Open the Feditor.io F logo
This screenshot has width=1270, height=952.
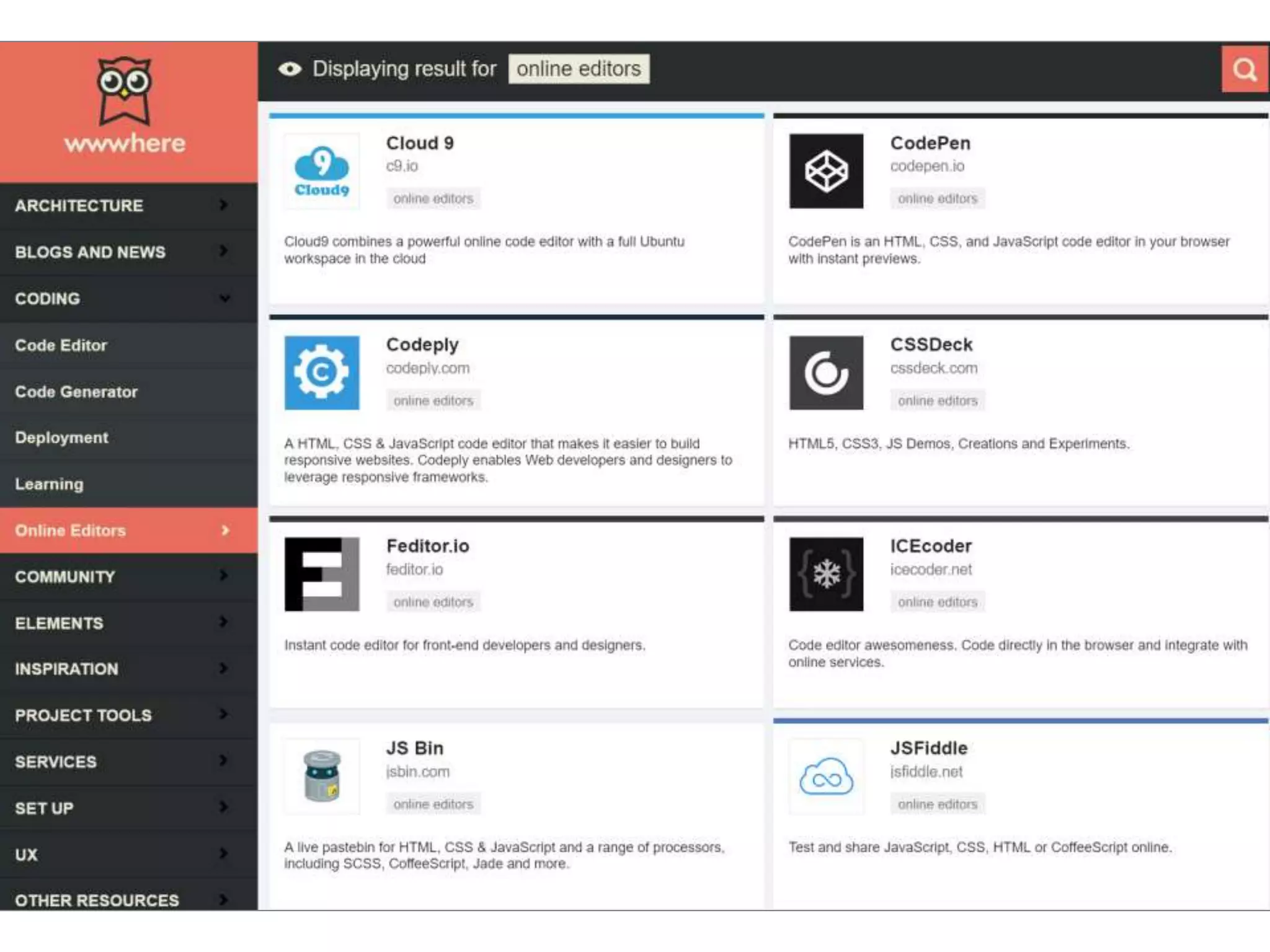pos(321,574)
